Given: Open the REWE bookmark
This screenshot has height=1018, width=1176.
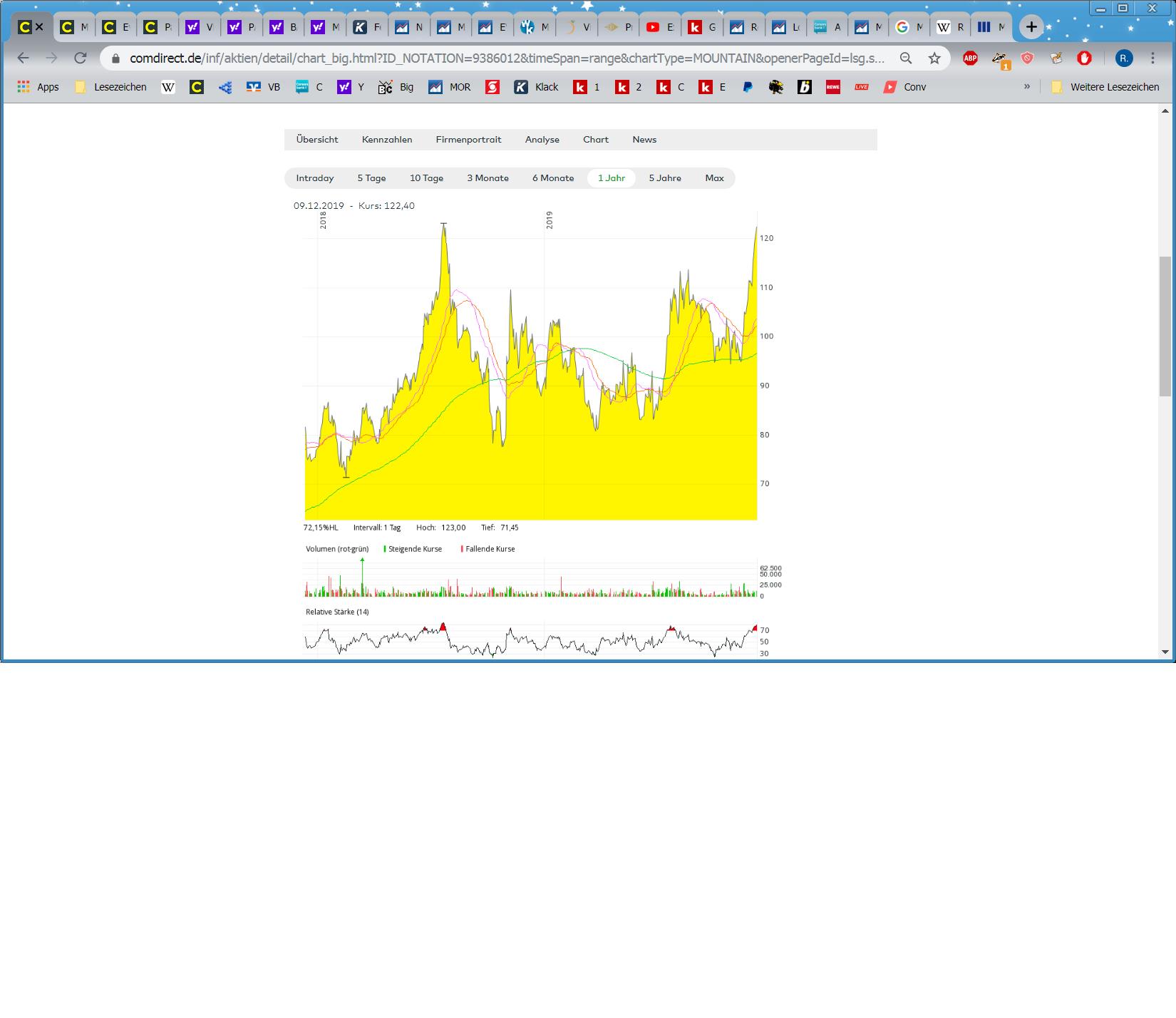Looking at the screenshot, I should pos(832,87).
